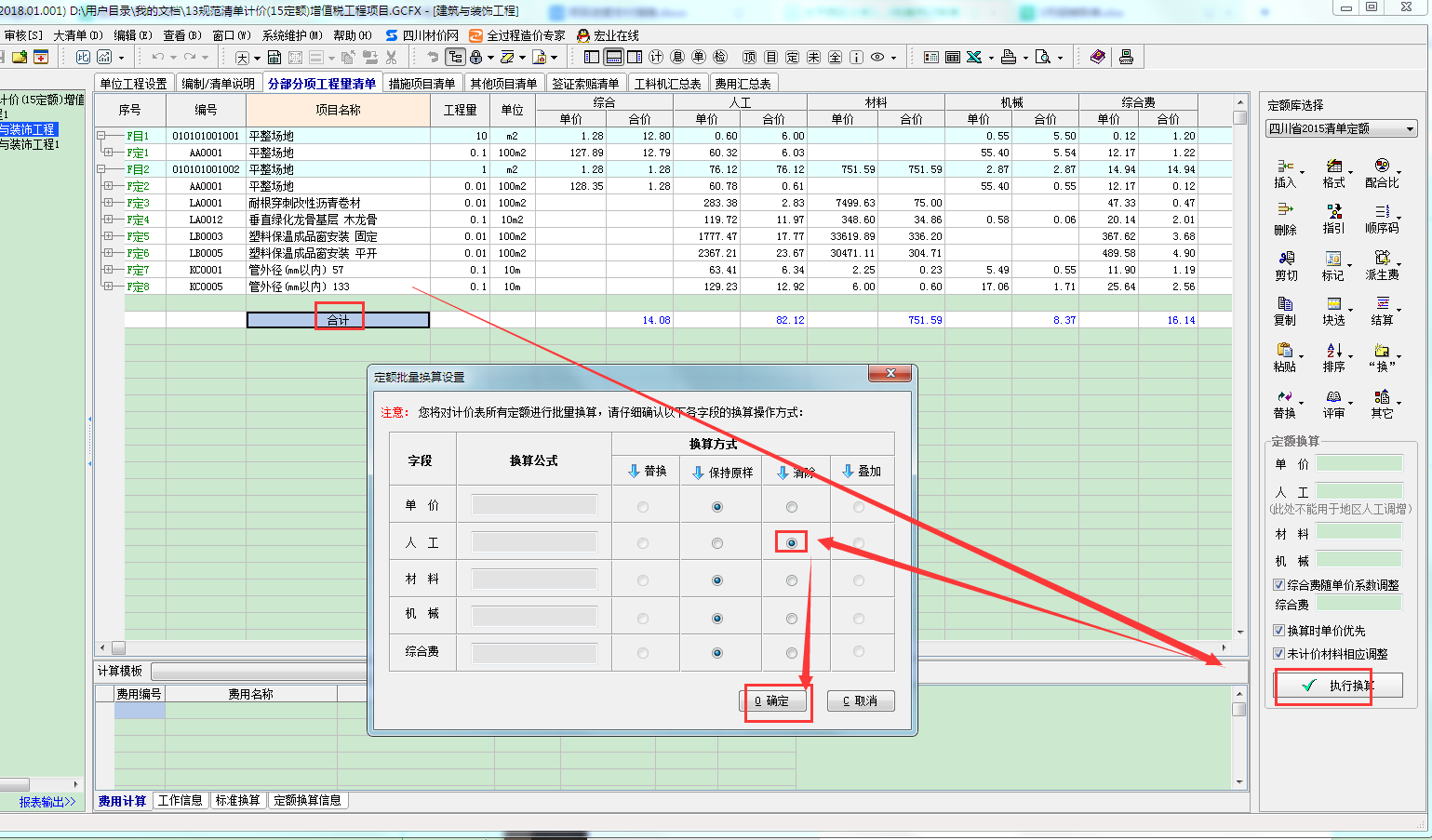Switch to 定额换算信息 bottom tab
This screenshot has height=840, width=1432.
click(x=307, y=800)
